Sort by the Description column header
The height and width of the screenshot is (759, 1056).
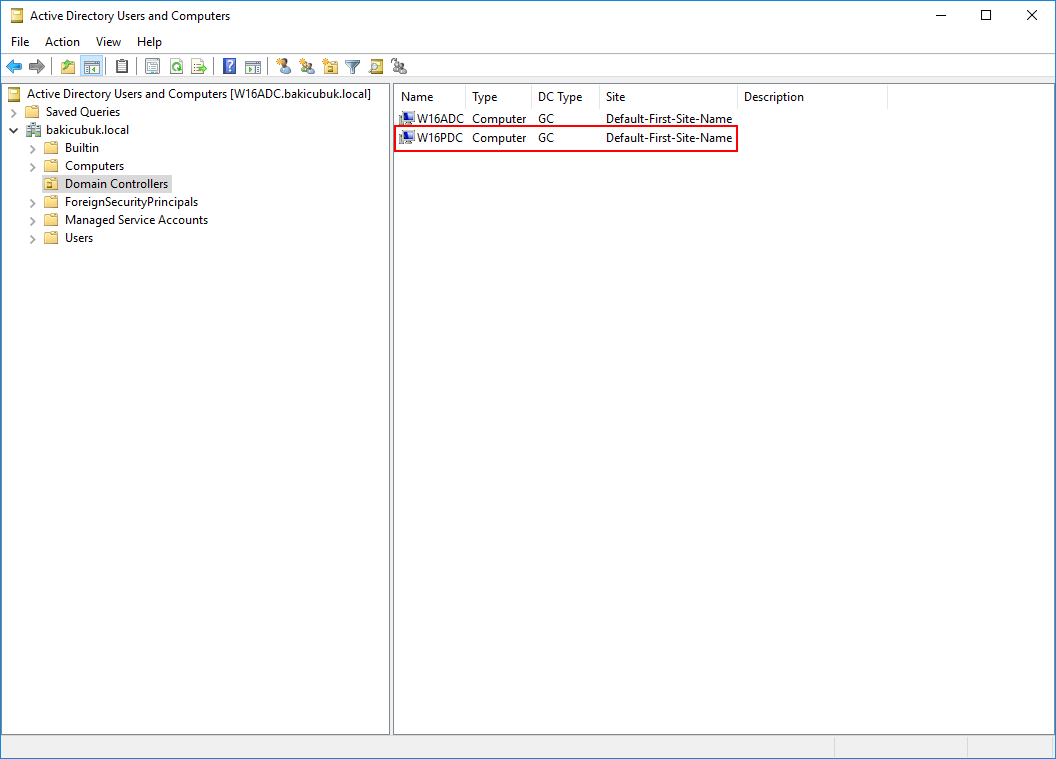click(x=812, y=97)
